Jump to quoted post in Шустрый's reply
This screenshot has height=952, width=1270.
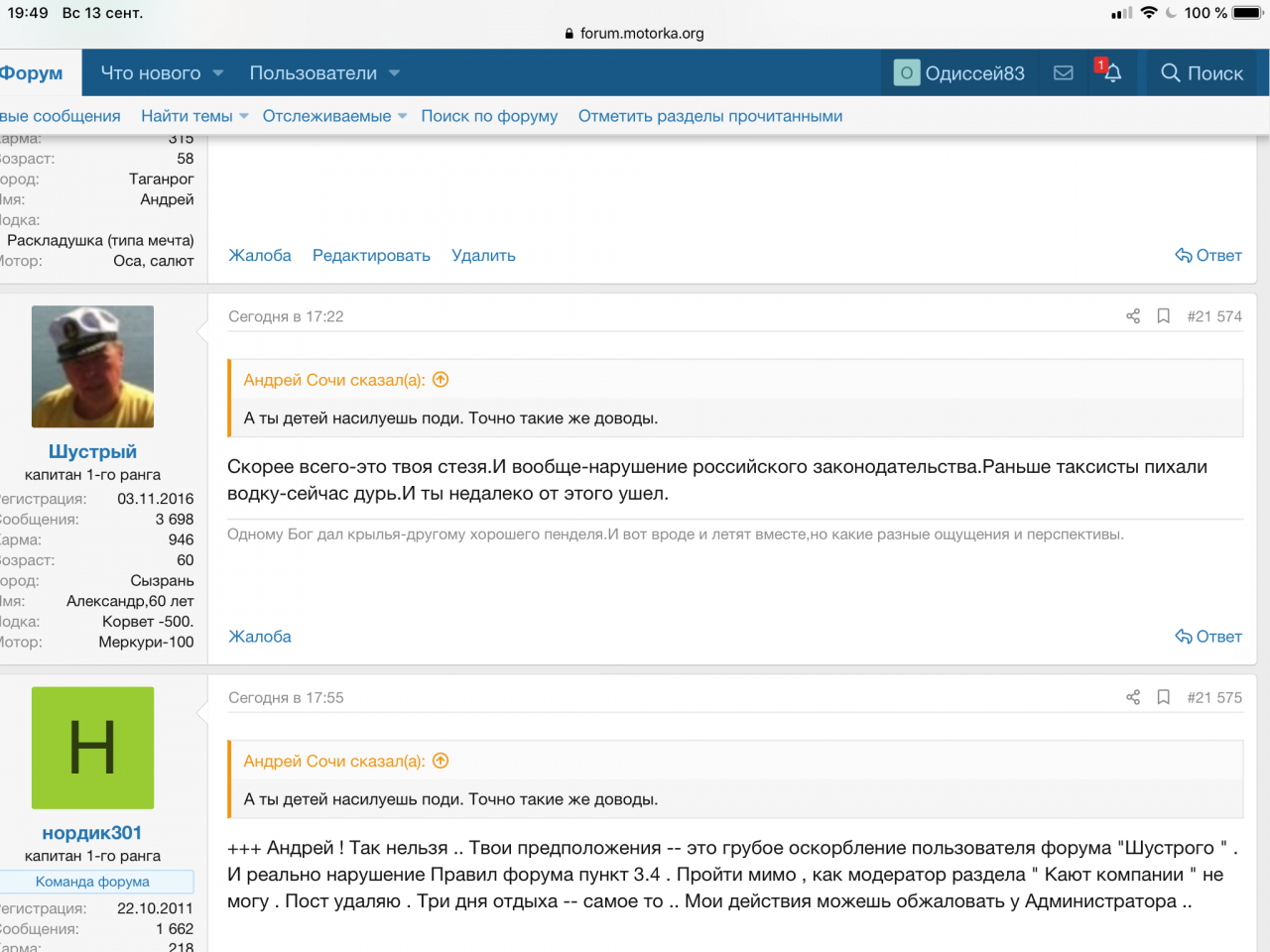(x=442, y=380)
